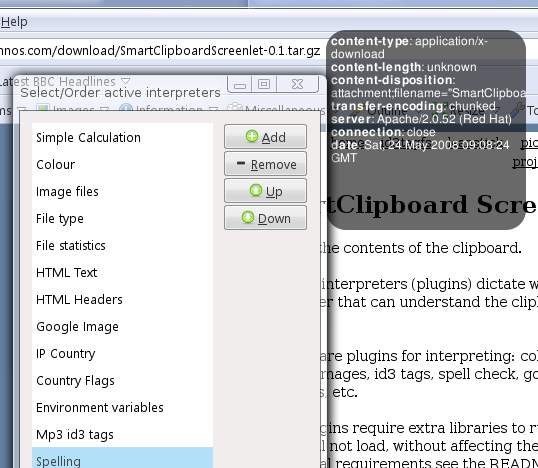Open the Latest BBC Headlines dropdown arrow
The width and height of the screenshot is (538, 468).
coord(126,81)
